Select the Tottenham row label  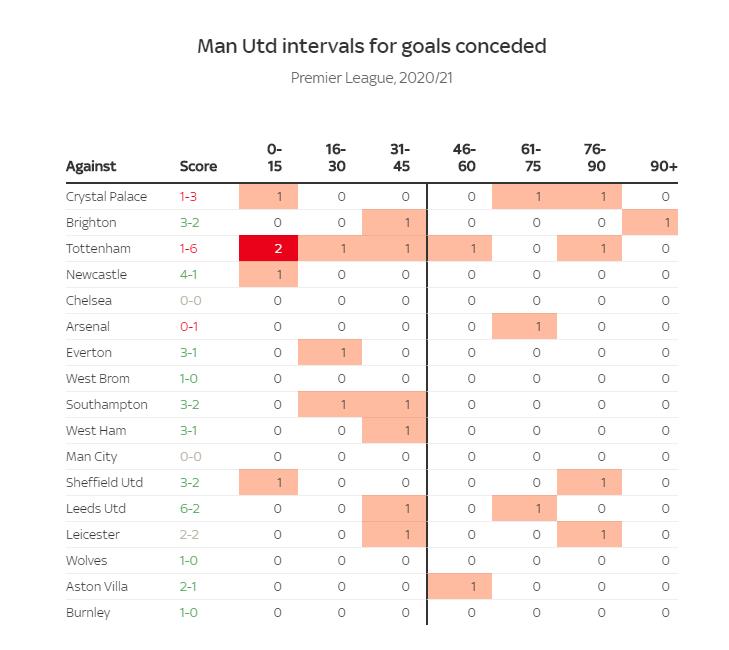[x=98, y=248]
